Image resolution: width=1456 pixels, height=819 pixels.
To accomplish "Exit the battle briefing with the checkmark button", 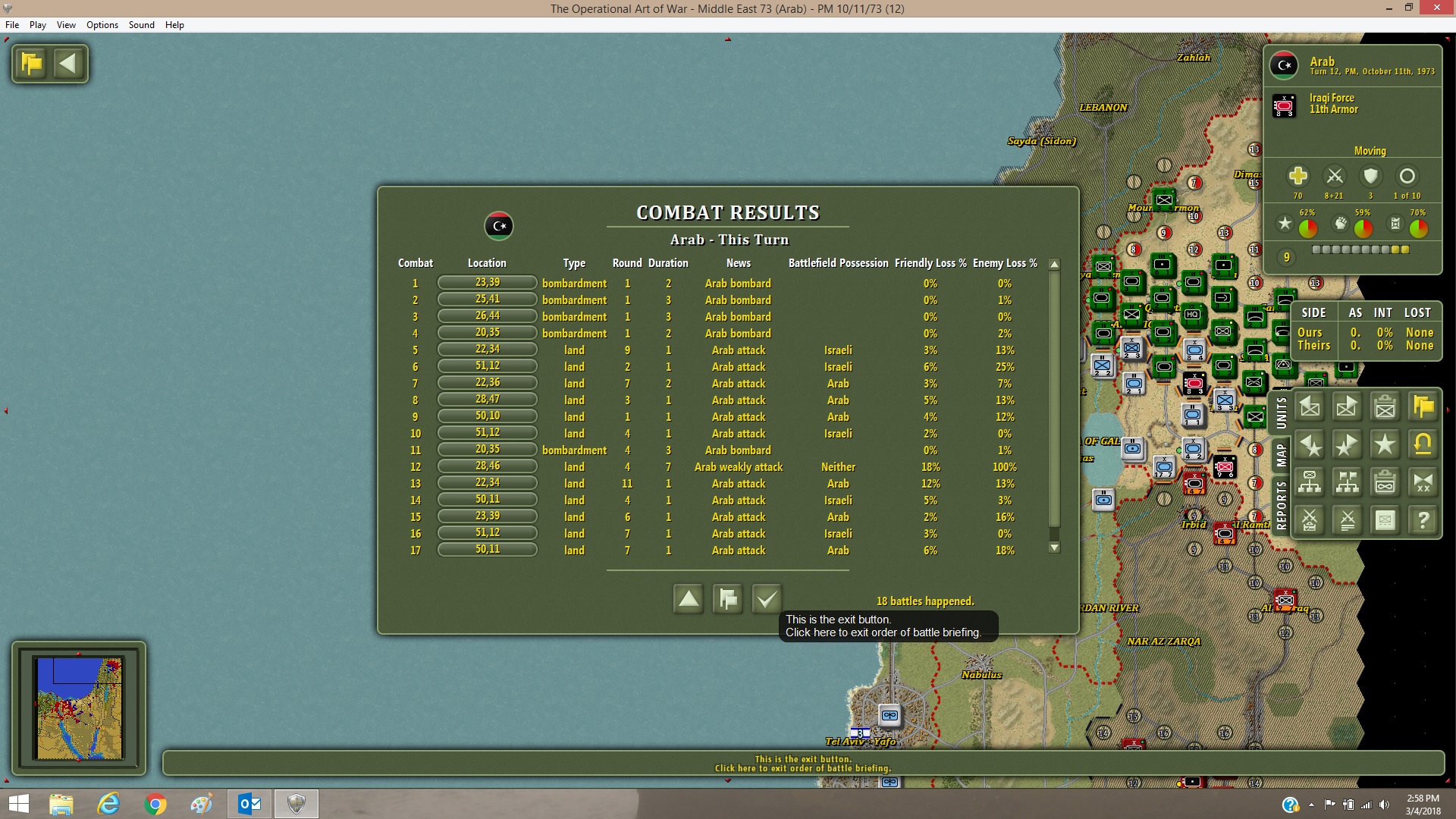I will [767, 599].
